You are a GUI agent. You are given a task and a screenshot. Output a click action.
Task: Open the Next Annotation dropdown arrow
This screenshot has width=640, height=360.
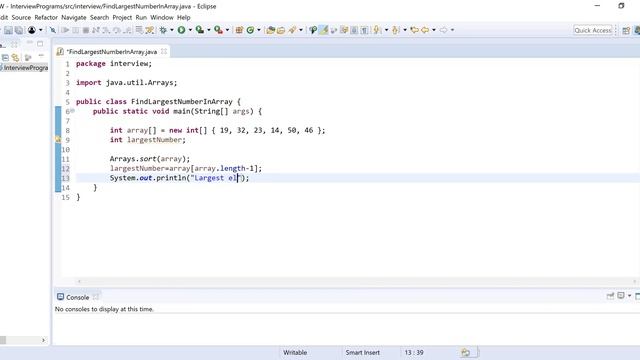coord(386,30)
